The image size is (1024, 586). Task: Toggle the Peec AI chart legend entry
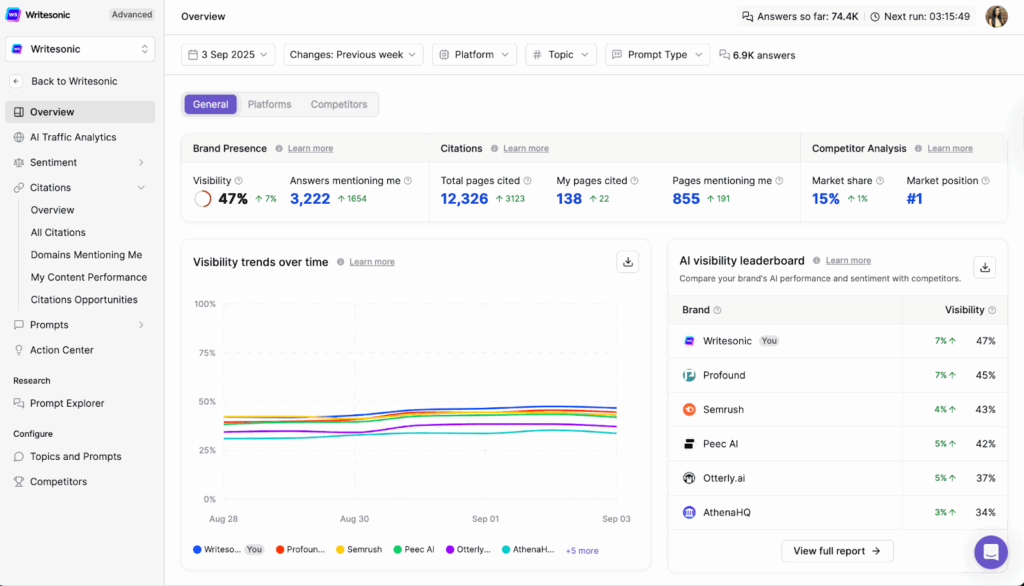pyautogui.click(x=413, y=549)
